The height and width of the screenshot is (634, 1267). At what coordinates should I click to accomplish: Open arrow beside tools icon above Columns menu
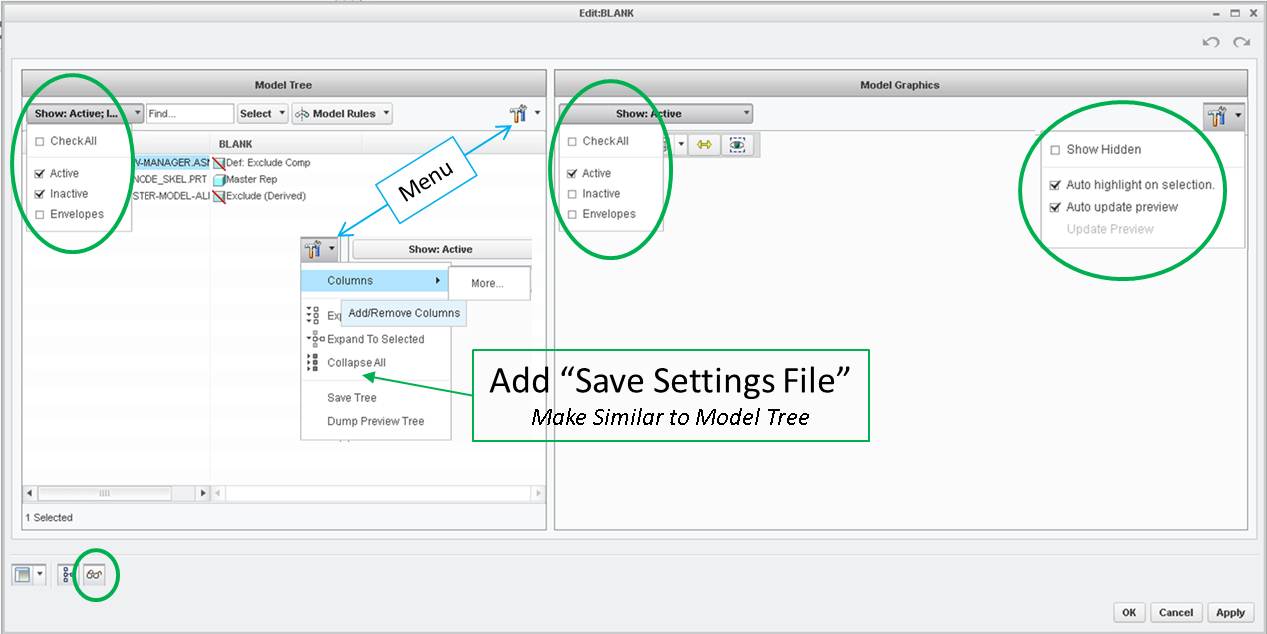click(x=333, y=249)
